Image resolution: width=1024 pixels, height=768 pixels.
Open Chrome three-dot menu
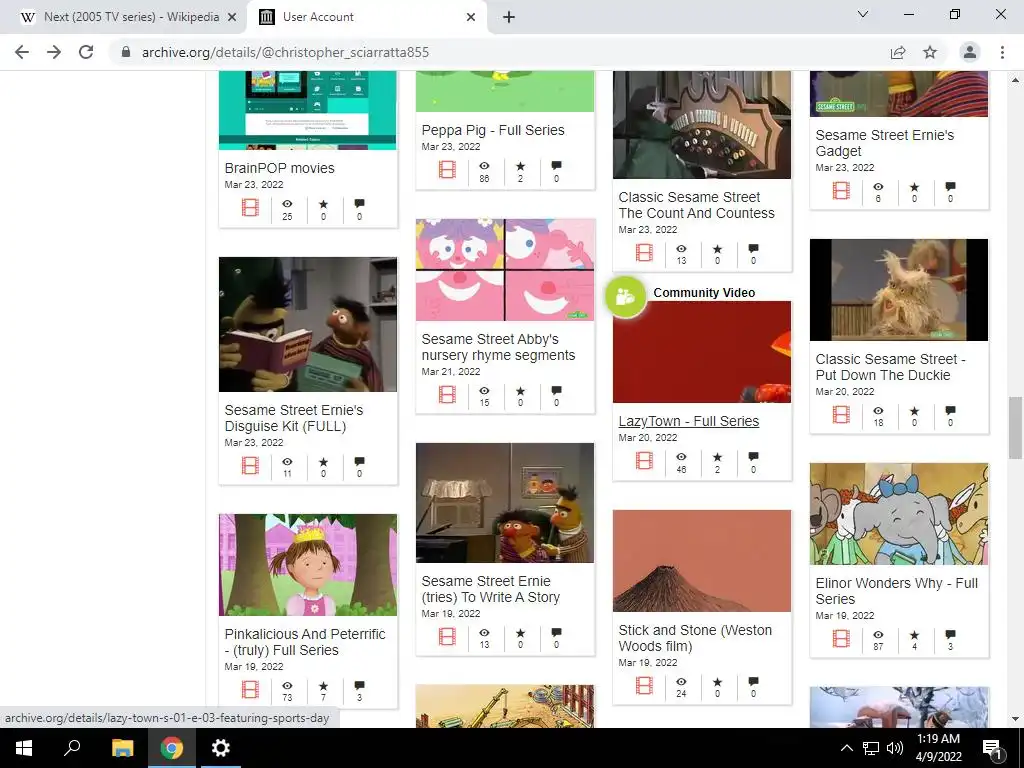[1002, 52]
